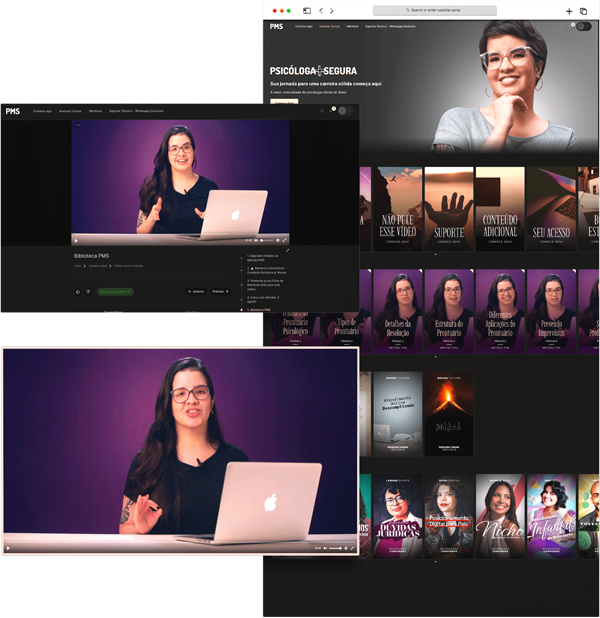600x618 pixels.
Task: Open the 'Nicho' course card
Action: (500, 516)
